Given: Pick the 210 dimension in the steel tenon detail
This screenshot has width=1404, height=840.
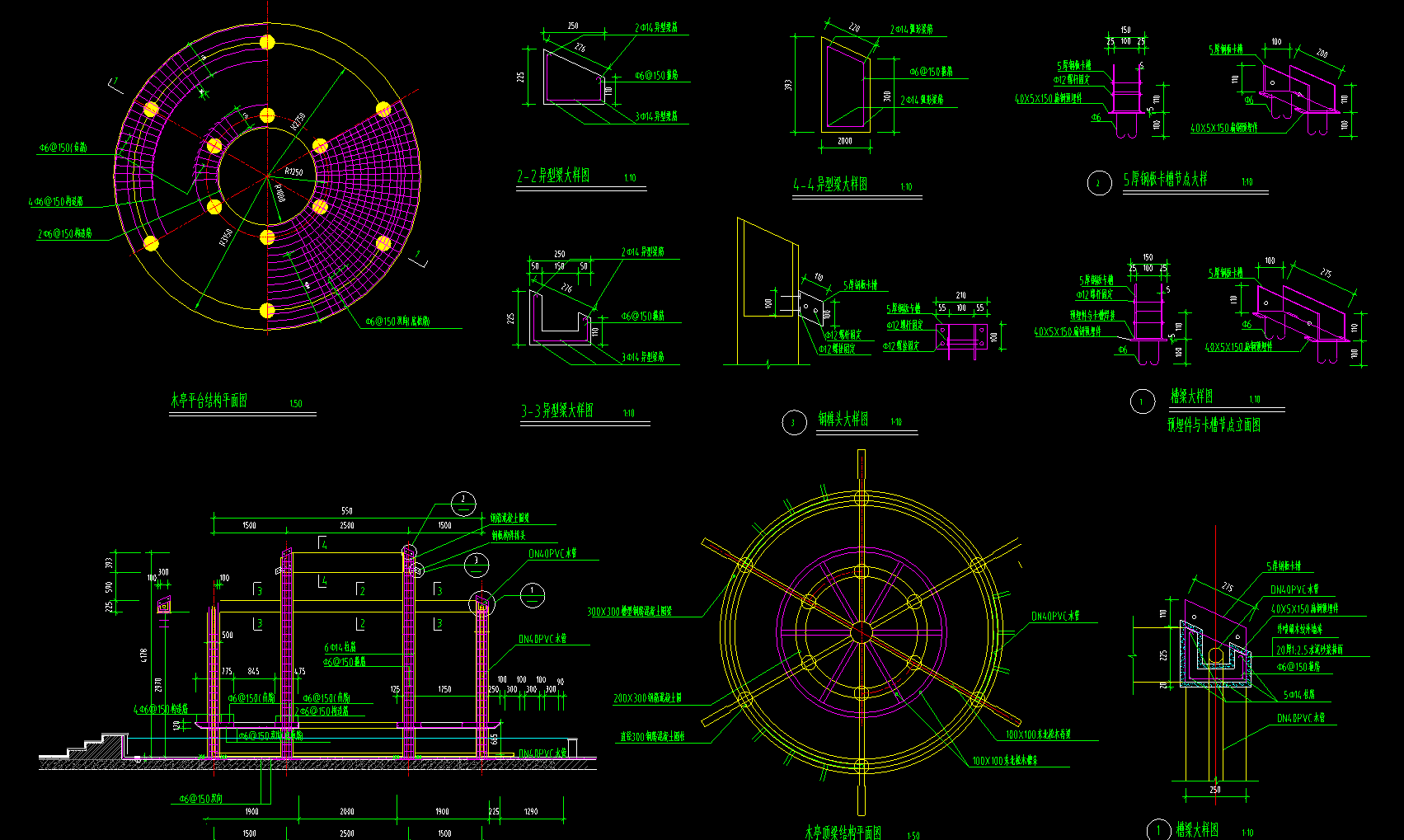Looking at the screenshot, I should point(960,295).
